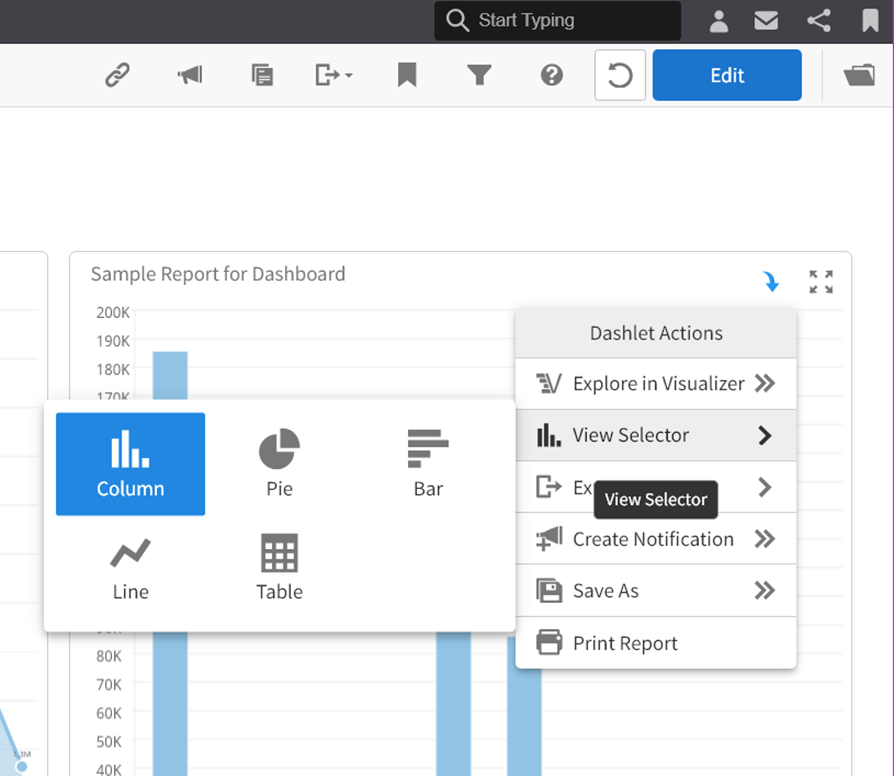Select the Pie chart view
Viewport: 894px width, 776px height.
tap(279, 464)
